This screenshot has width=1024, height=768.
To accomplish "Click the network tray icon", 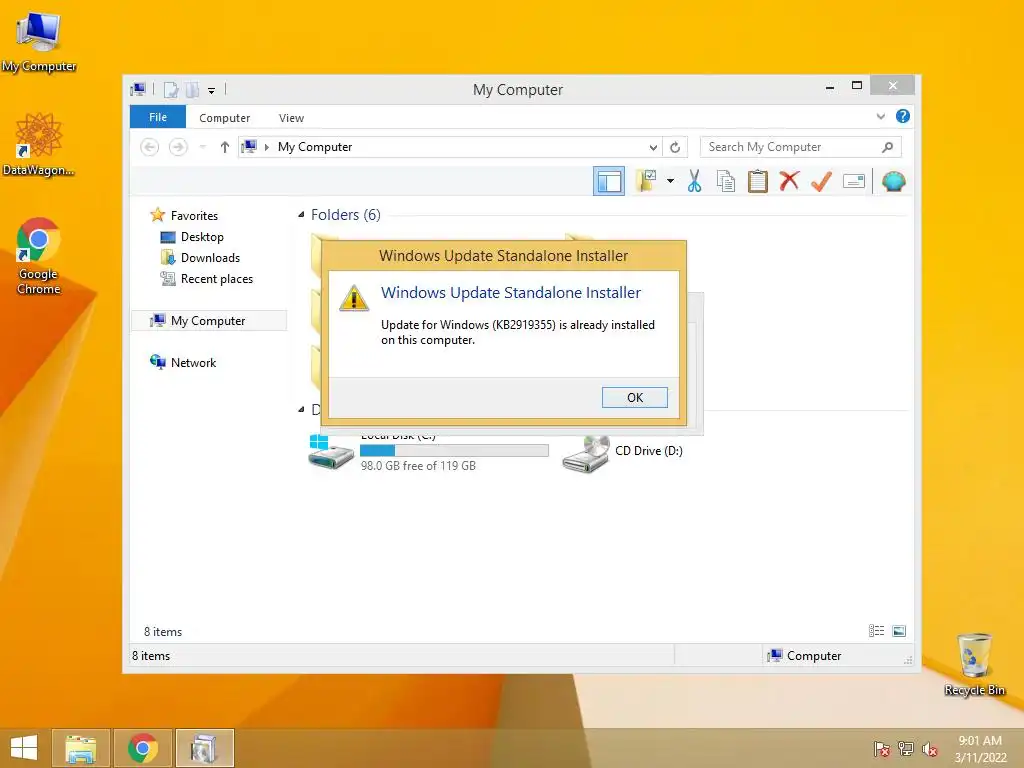I will (906, 749).
